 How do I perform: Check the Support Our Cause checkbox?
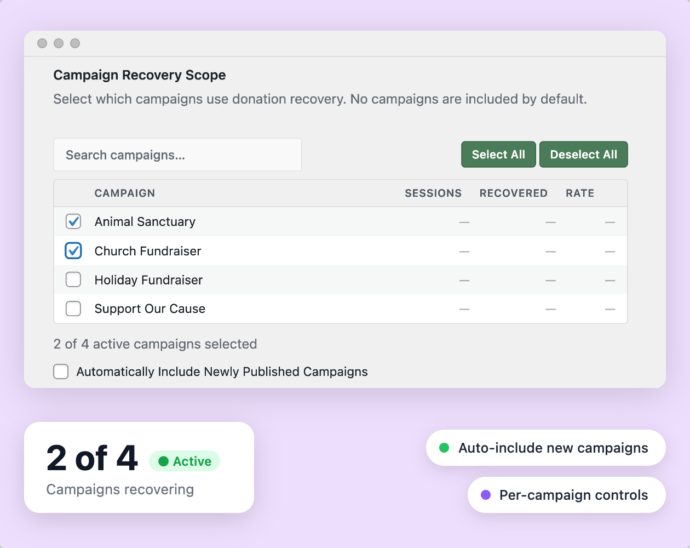(73, 309)
